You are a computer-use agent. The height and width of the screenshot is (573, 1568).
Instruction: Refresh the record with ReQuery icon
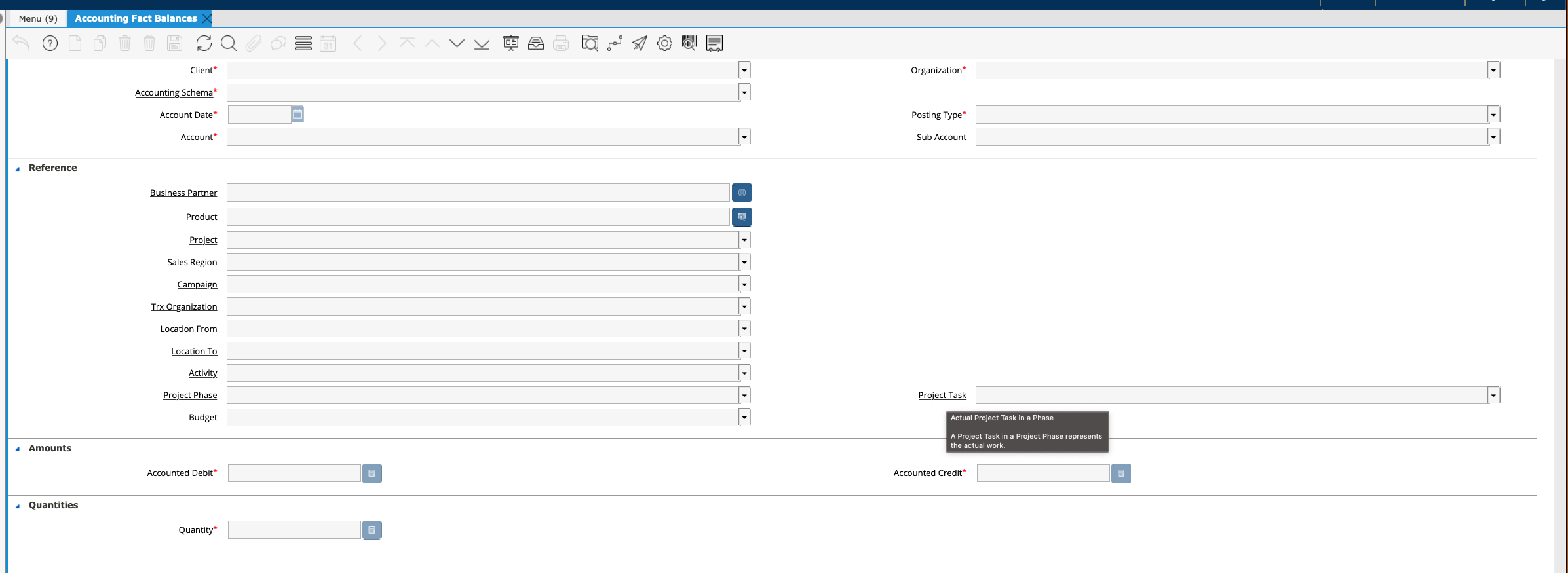pos(204,43)
